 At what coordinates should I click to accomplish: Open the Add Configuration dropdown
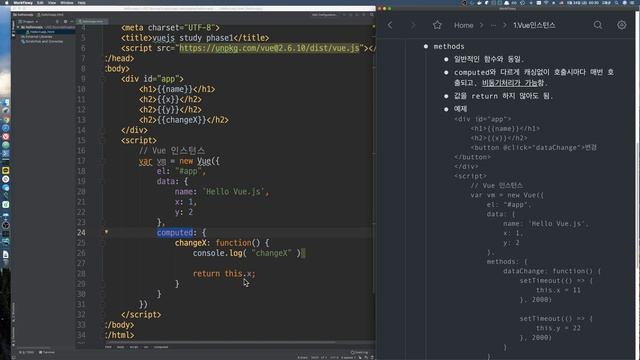pos(324,15)
